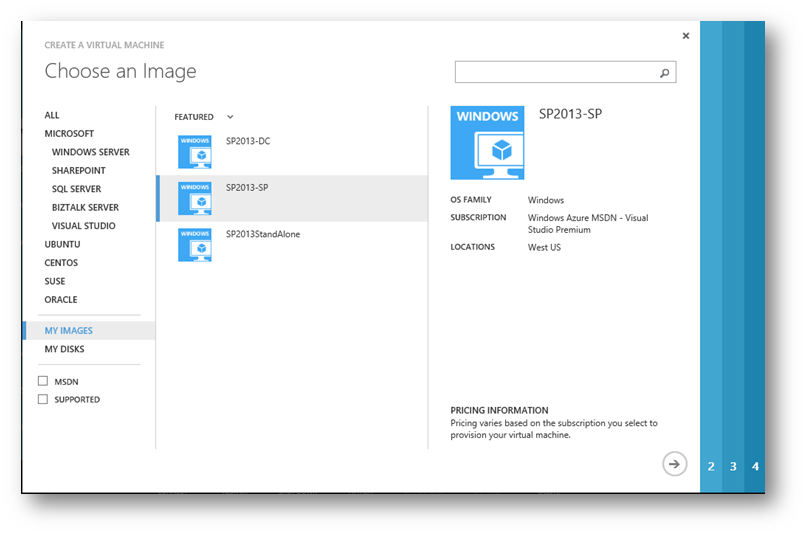
Task: Click the Pricing Information heading
Action: click(499, 410)
